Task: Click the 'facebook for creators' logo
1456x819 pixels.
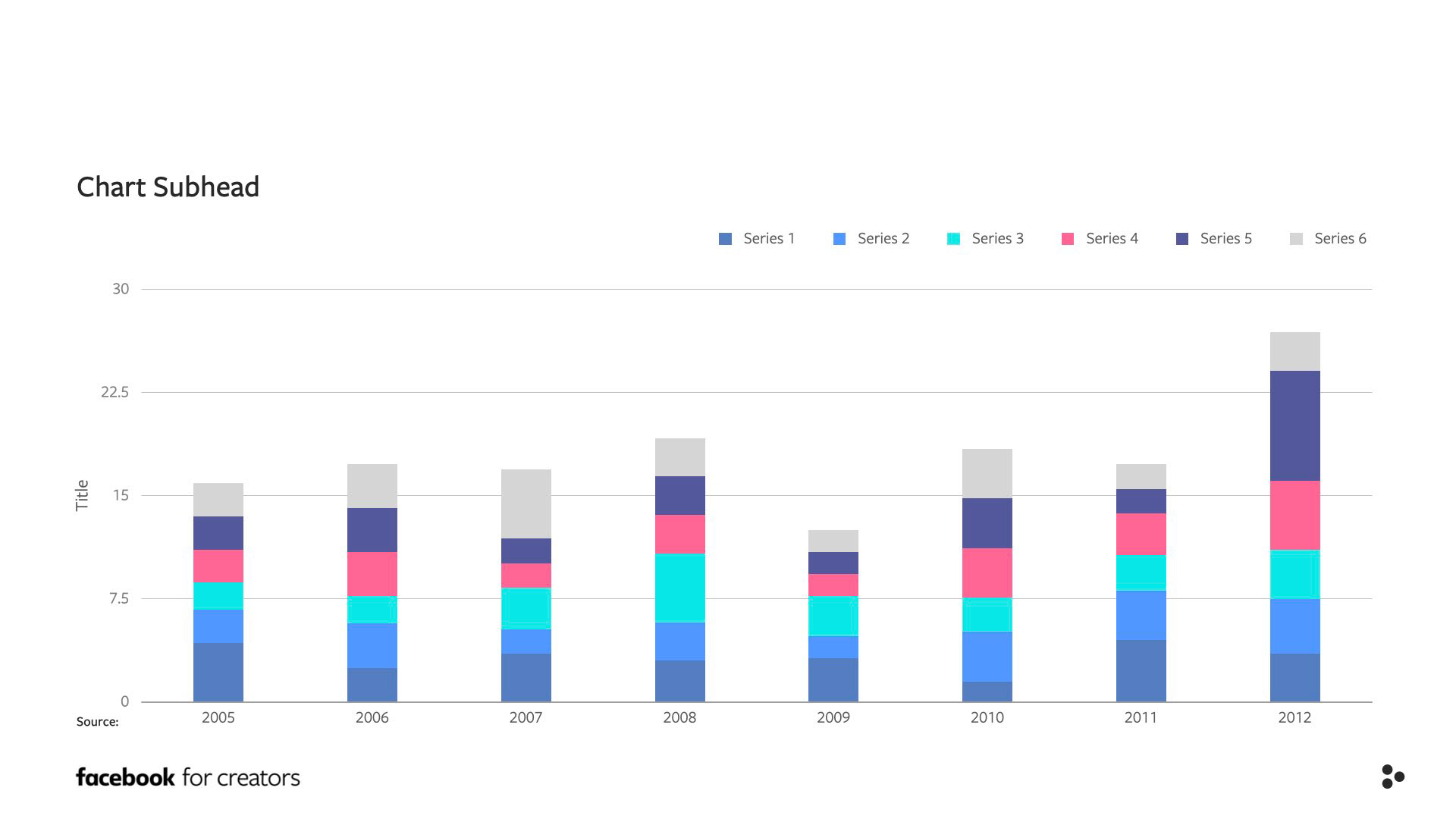Action: pos(188,777)
